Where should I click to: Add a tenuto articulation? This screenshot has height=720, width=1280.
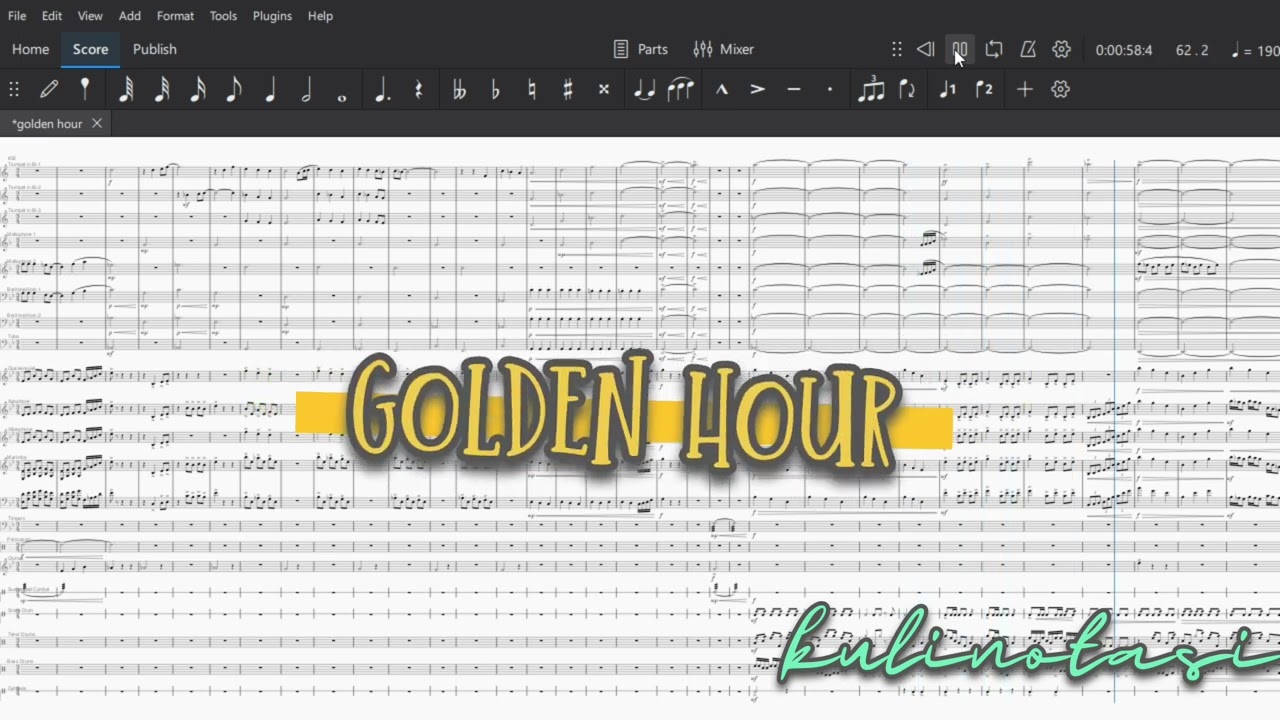point(793,90)
